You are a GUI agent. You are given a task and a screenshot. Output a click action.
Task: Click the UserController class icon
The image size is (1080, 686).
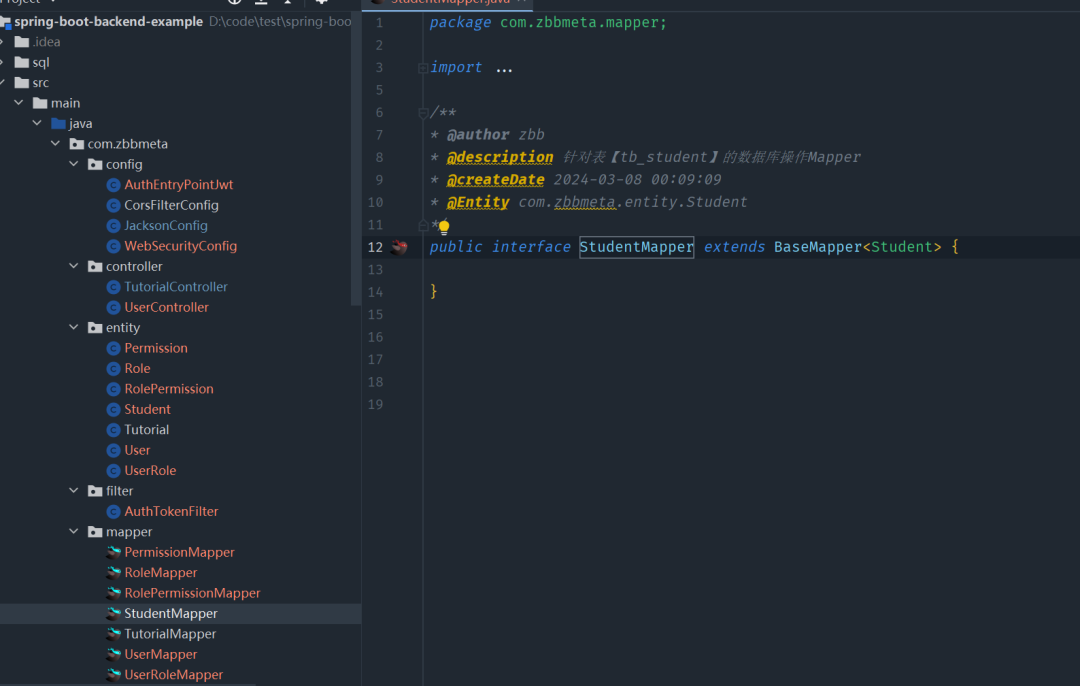pyautogui.click(x=114, y=308)
